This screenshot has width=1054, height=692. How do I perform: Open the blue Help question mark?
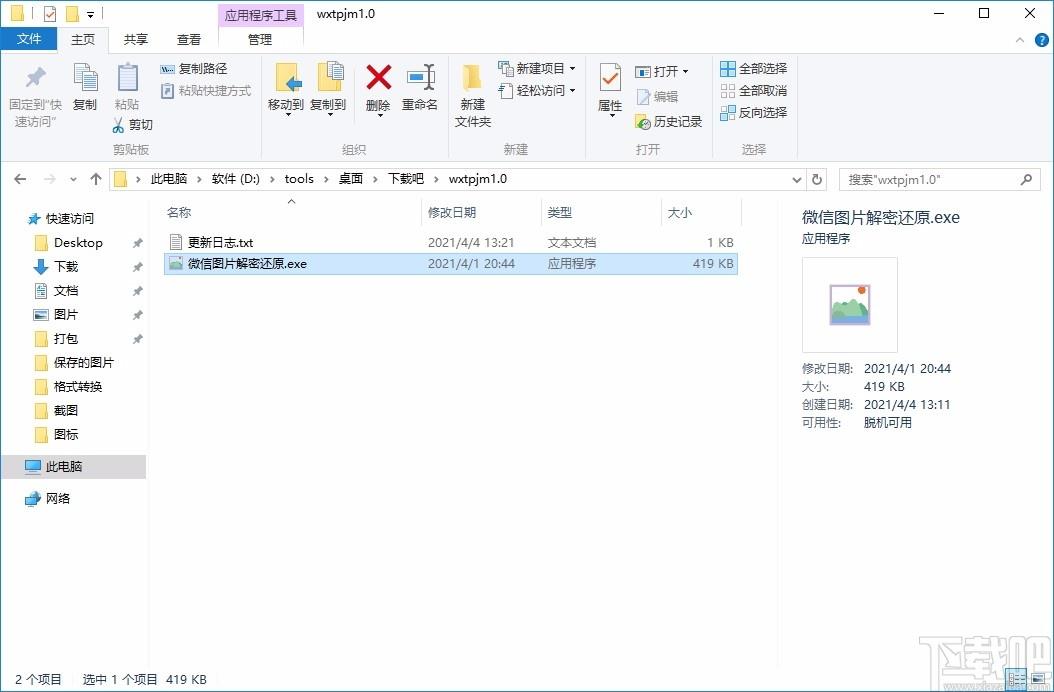point(1041,40)
